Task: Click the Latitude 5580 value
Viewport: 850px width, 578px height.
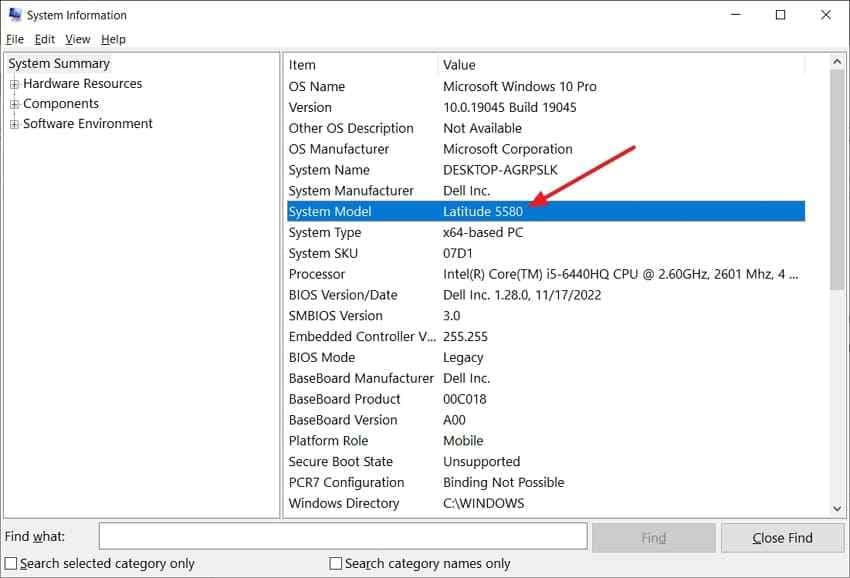Action: pos(483,211)
